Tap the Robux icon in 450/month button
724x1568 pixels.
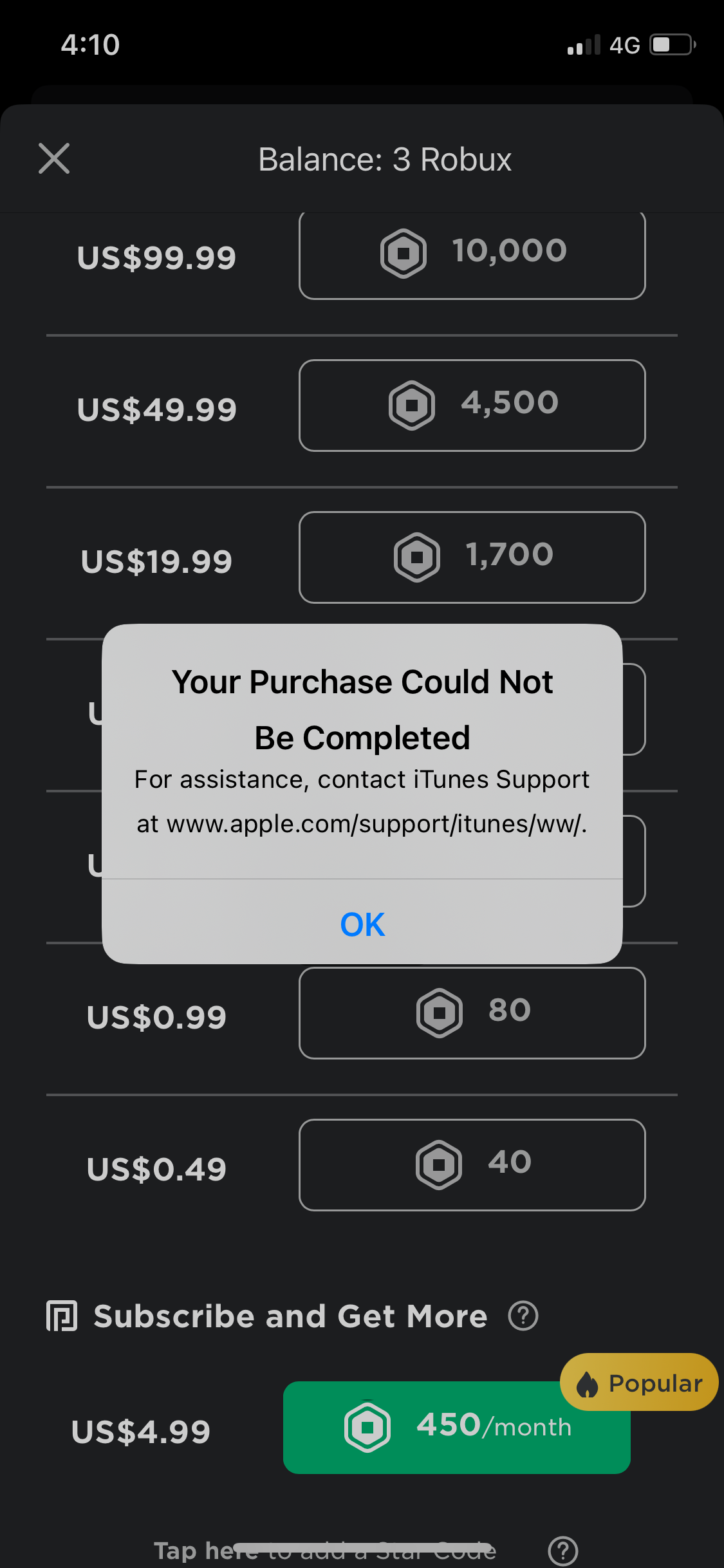(367, 1427)
